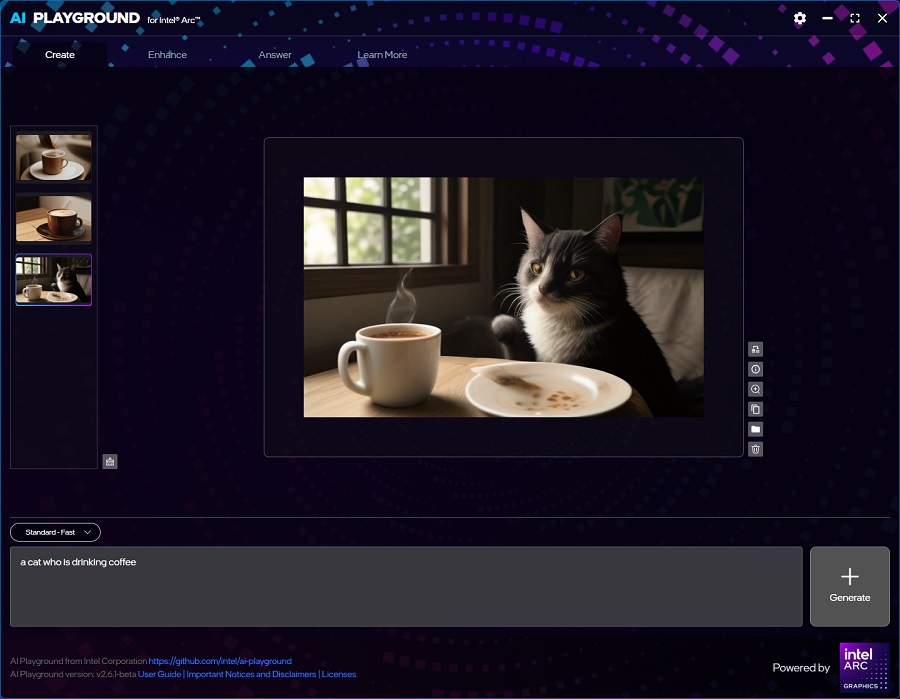
Task: Click the magnifier zoom-in icon
Action: click(755, 389)
